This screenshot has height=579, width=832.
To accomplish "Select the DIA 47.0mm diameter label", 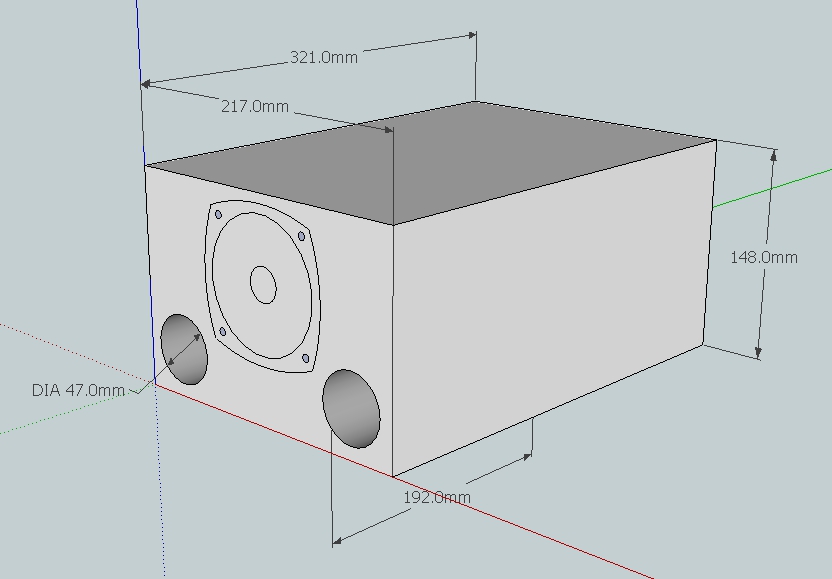I will [79, 391].
